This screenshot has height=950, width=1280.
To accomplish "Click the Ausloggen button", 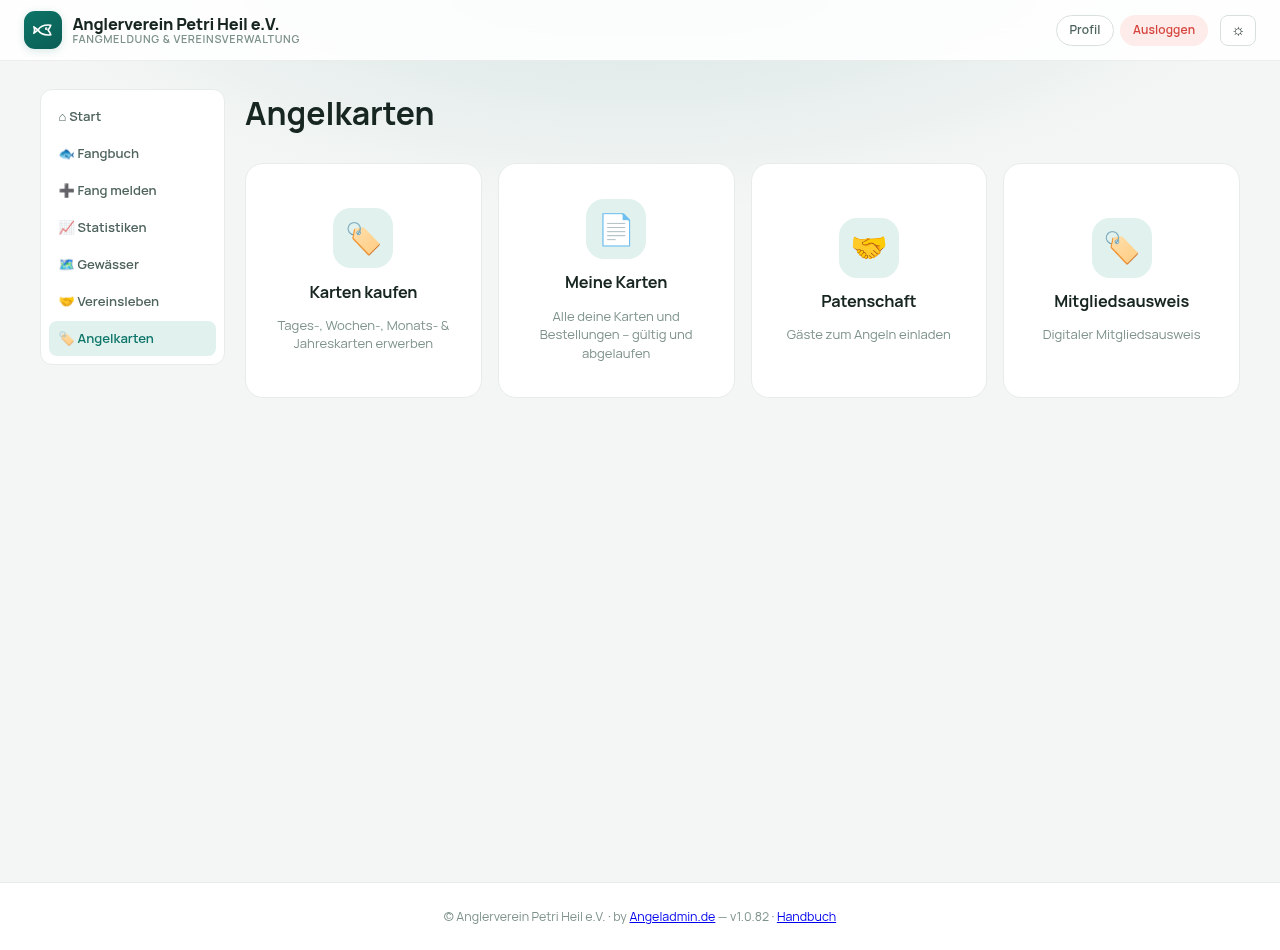I will click(x=1164, y=30).
